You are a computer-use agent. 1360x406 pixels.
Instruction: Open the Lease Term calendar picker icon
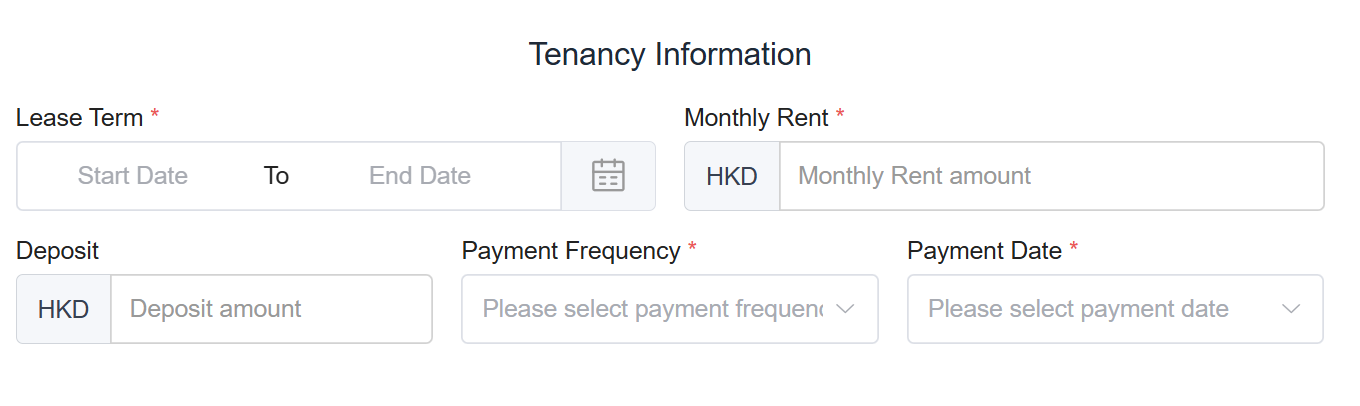pyautogui.click(x=608, y=176)
